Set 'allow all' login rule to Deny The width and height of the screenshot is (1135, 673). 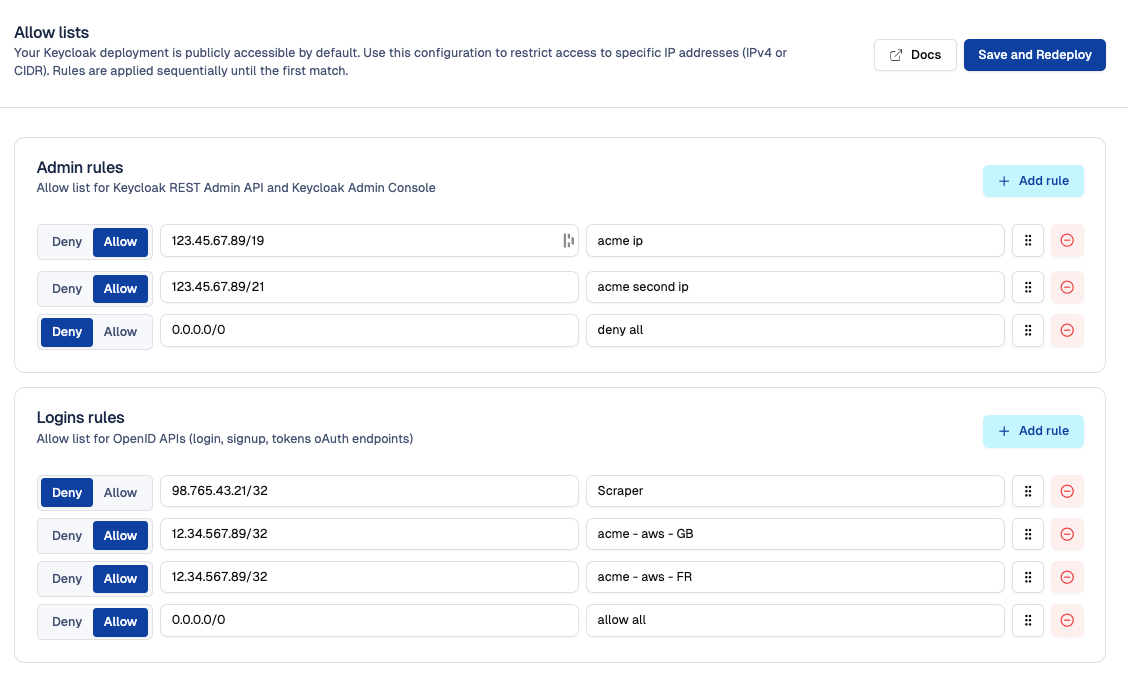click(x=67, y=622)
